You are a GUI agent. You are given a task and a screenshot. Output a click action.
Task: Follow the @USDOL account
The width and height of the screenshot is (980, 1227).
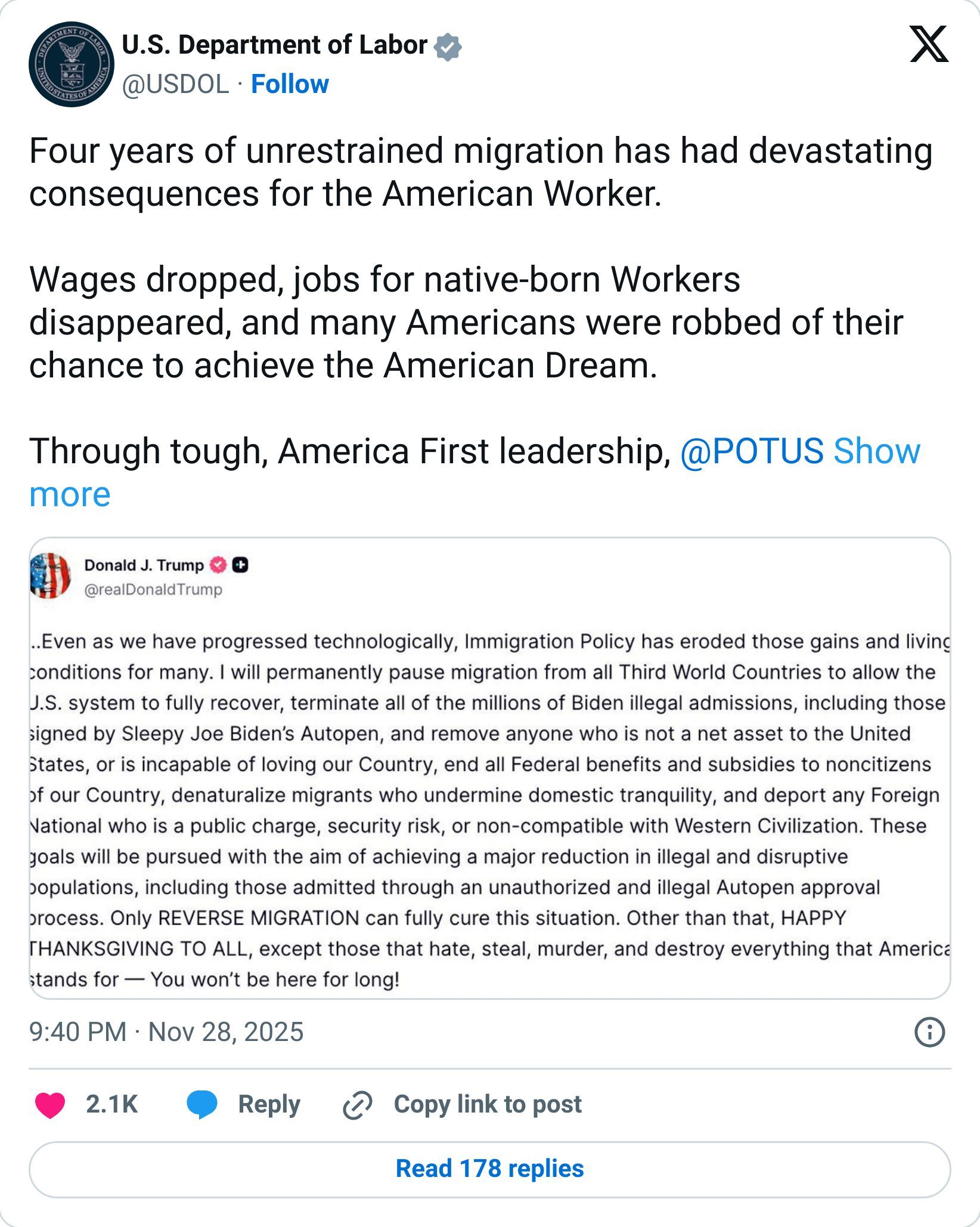point(290,84)
